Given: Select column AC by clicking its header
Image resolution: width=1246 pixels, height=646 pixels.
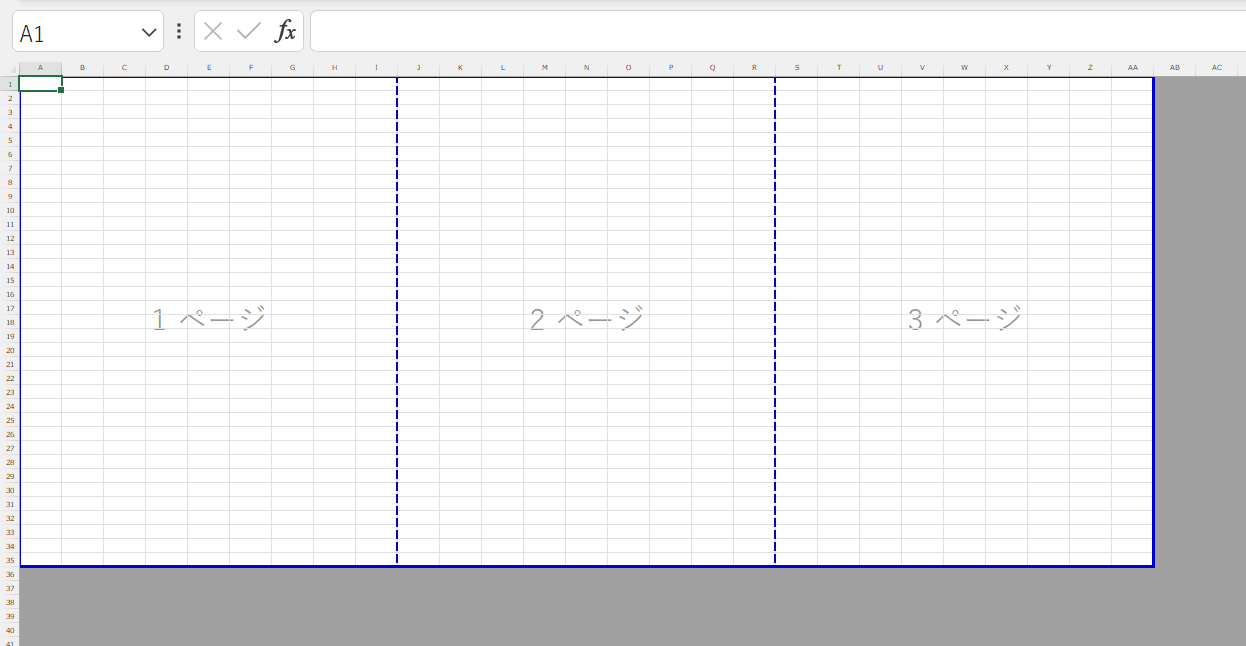Looking at the screenshot, I should (1217, 68).
